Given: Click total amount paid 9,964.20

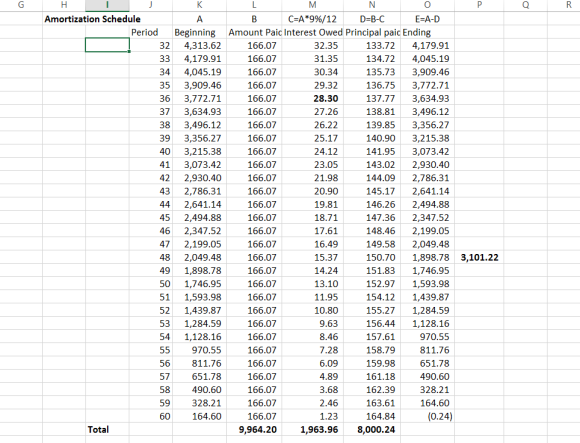Looking at the screenshot, I should 254,430.
